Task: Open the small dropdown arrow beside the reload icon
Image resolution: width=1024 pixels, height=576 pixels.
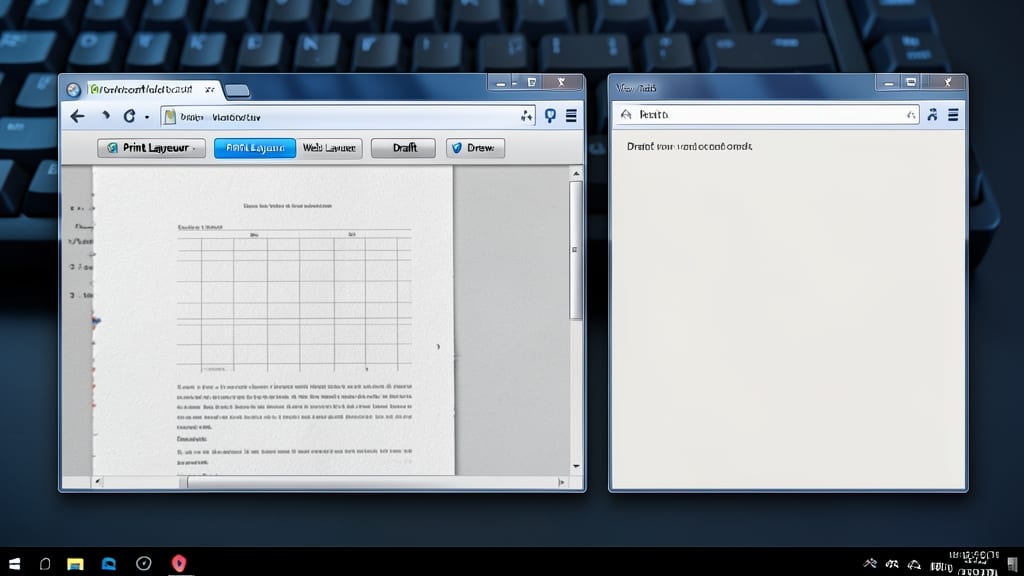Action: (x=147, y=118)
